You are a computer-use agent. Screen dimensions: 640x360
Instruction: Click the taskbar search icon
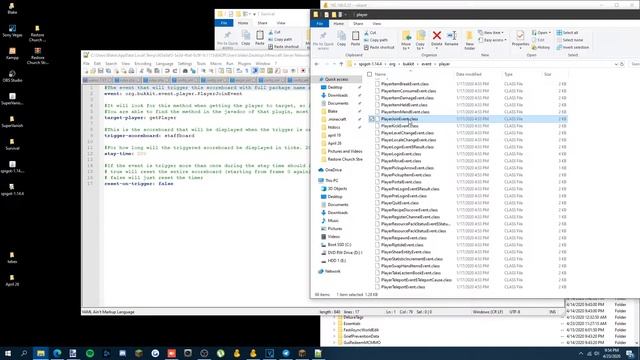click(x=24, y=353)
